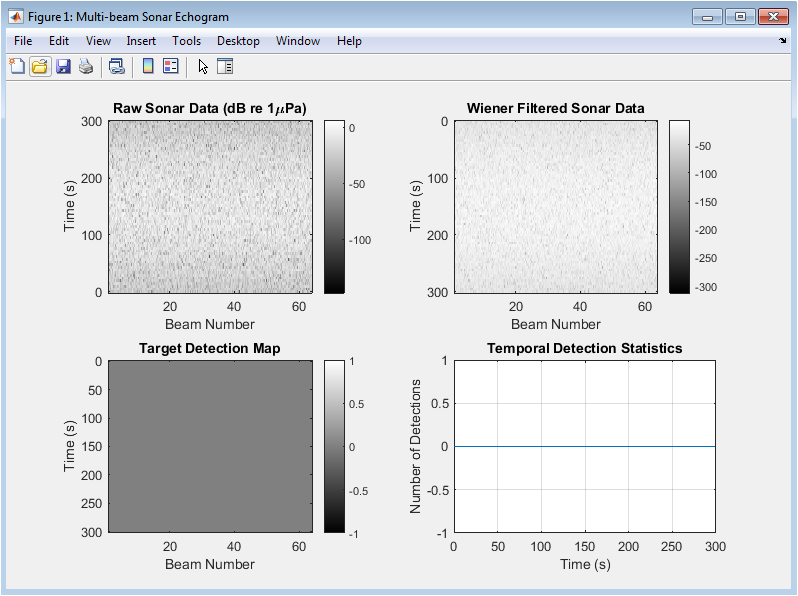Open a file using the folder icon

(40, 67)
